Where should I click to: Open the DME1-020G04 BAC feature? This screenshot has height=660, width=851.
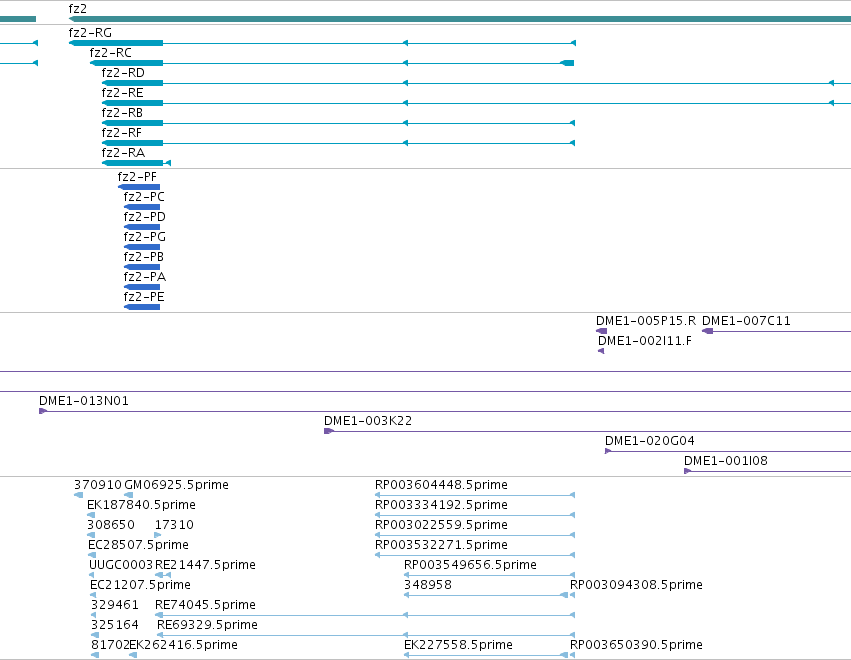(728, 452)
